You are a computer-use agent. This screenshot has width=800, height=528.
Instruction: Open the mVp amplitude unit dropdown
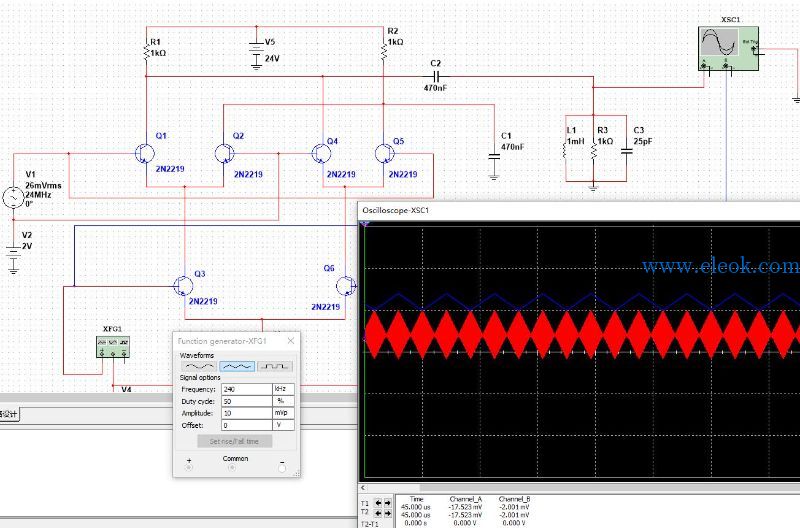tap(283, 413)
